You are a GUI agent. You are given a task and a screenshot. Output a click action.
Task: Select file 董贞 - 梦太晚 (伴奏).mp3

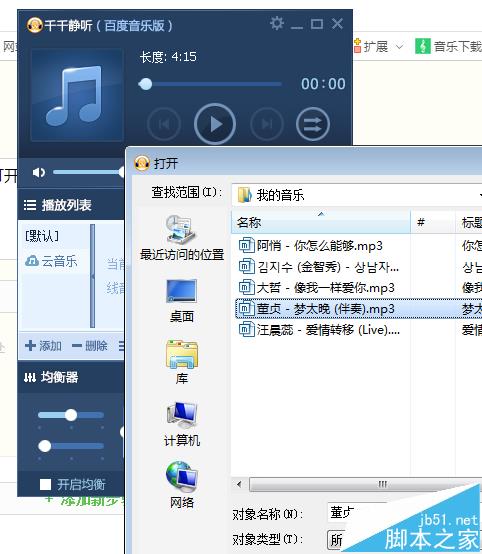pyautogui.click(x=359, y=309)
